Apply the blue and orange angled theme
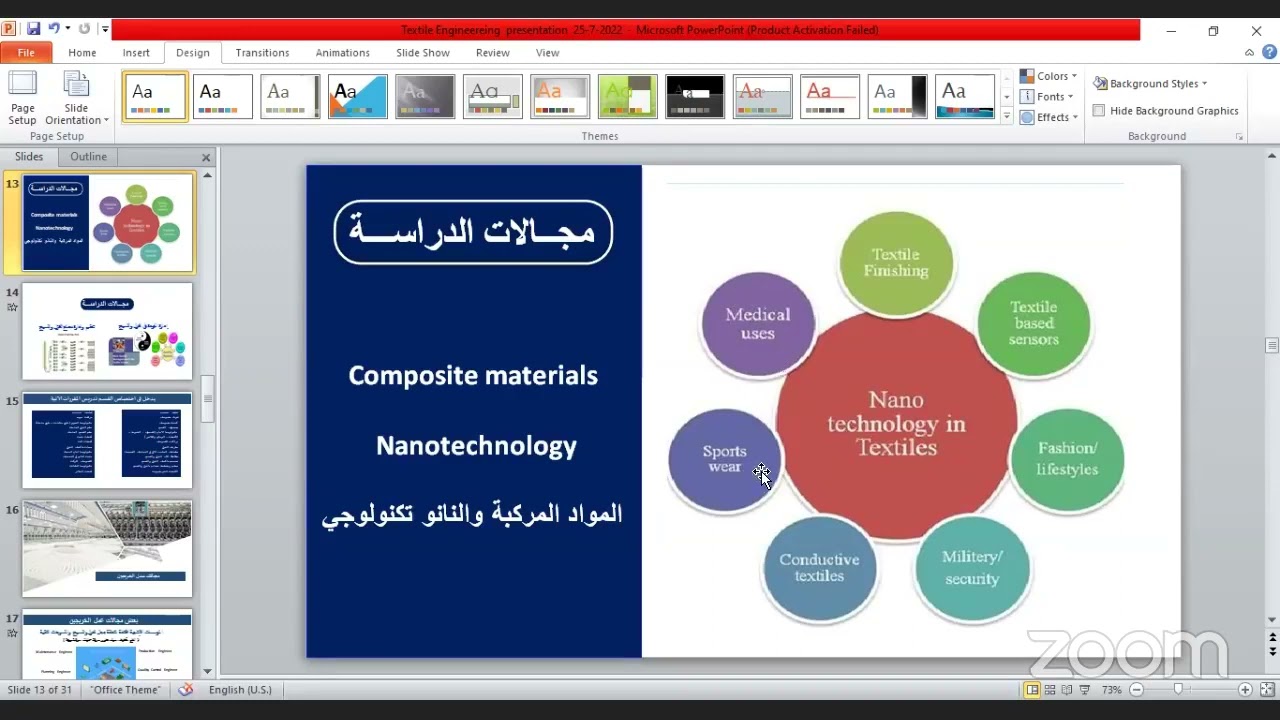Image resolution: width=1280 pixels, height=720 pixels. pos(358,96)
